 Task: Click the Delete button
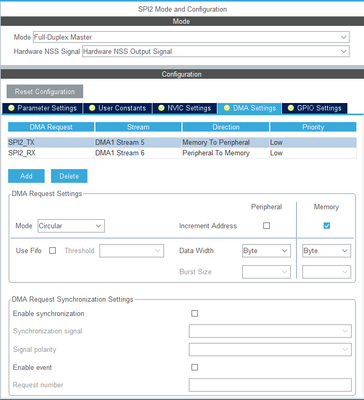(x=69, y=176)
